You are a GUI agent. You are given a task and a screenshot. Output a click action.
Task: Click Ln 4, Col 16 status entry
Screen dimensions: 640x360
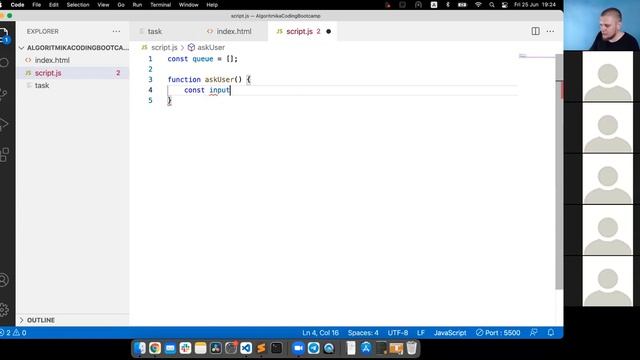pyautogui.click(x=320, y=333)
